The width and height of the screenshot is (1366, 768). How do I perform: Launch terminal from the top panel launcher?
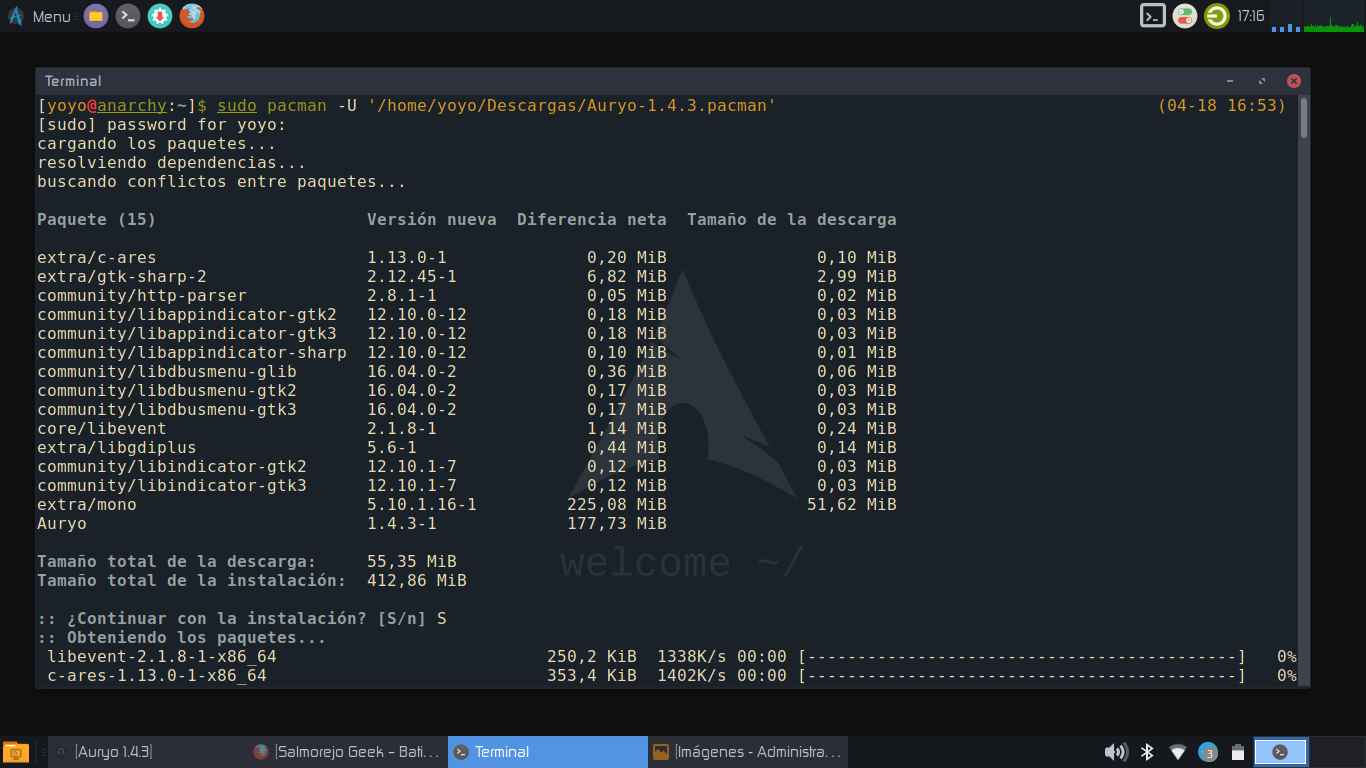pos(127,16)
